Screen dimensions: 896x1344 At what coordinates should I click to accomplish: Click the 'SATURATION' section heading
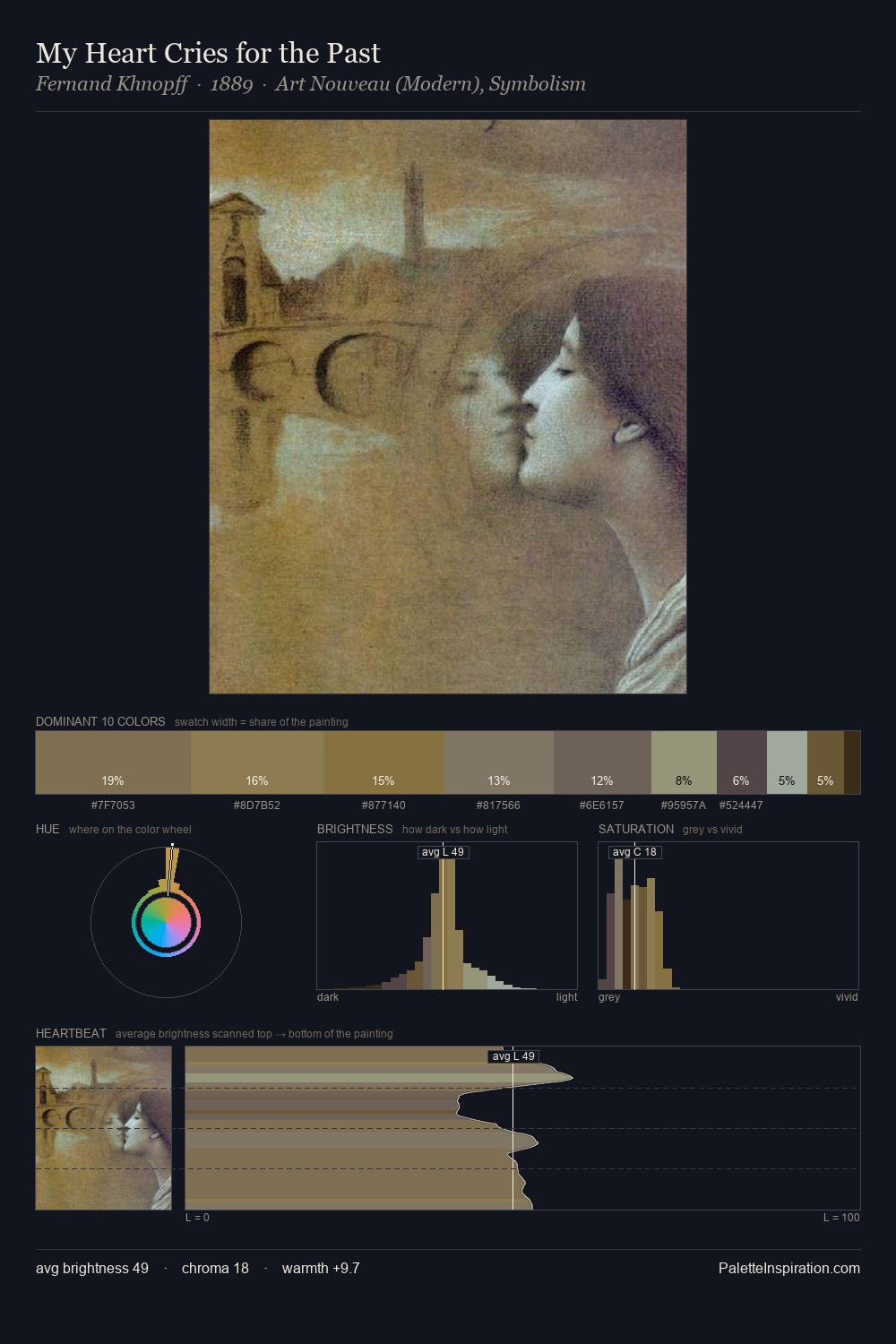[636, 829]
